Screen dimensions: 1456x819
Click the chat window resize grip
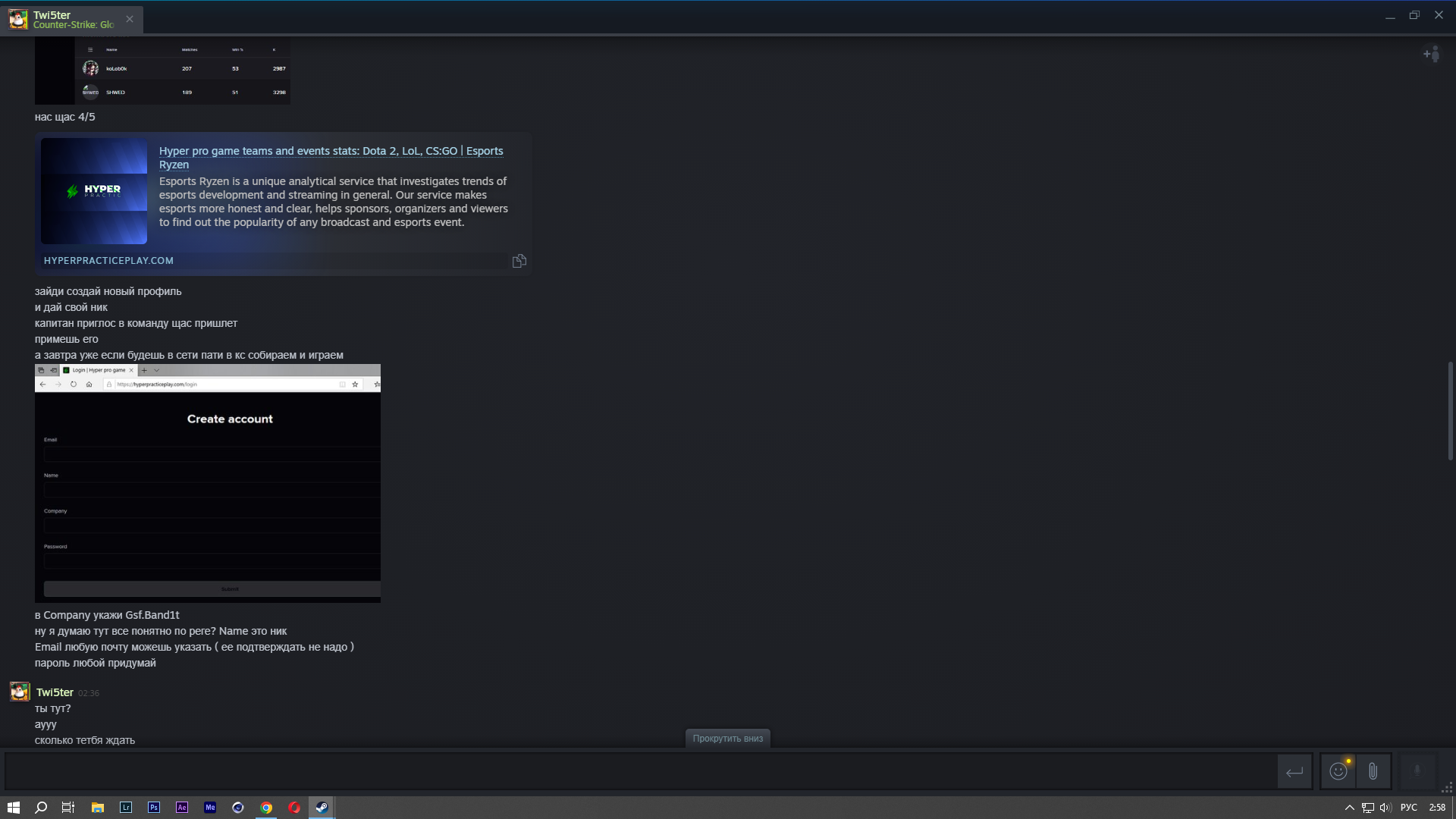(1447, 787)
